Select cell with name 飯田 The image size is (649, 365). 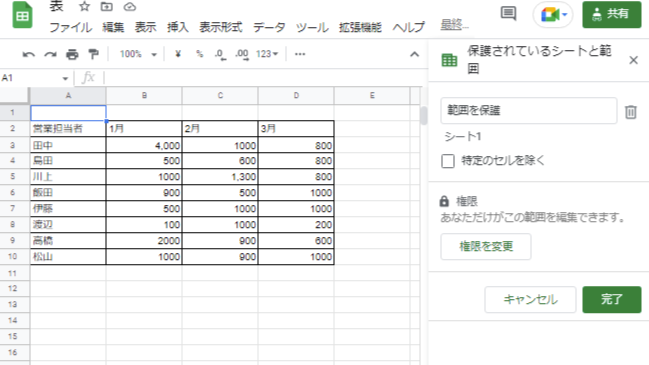tap(68, 193)
